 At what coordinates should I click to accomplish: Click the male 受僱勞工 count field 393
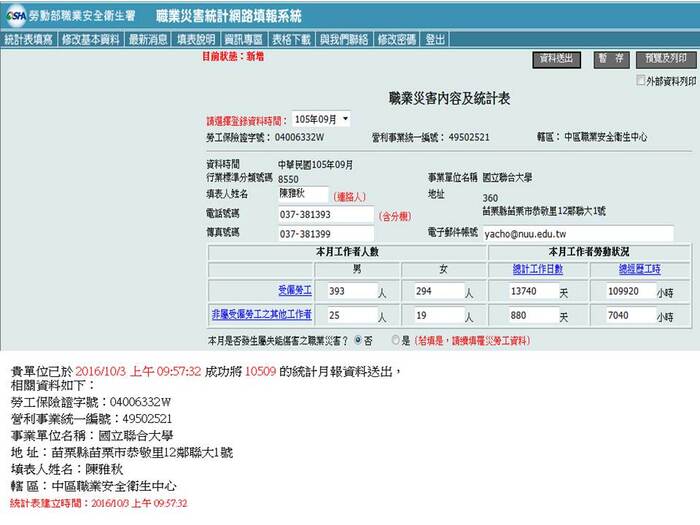pyautogui.click(x=352, y=291)
